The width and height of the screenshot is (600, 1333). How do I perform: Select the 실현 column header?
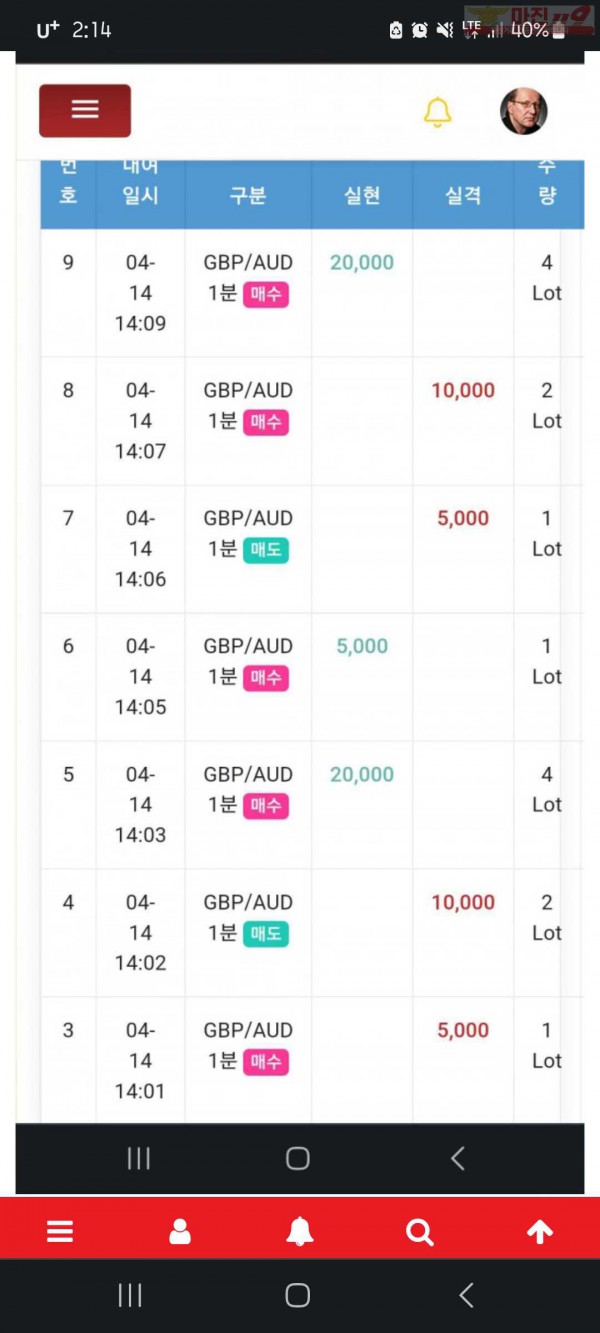click(362, 196)
